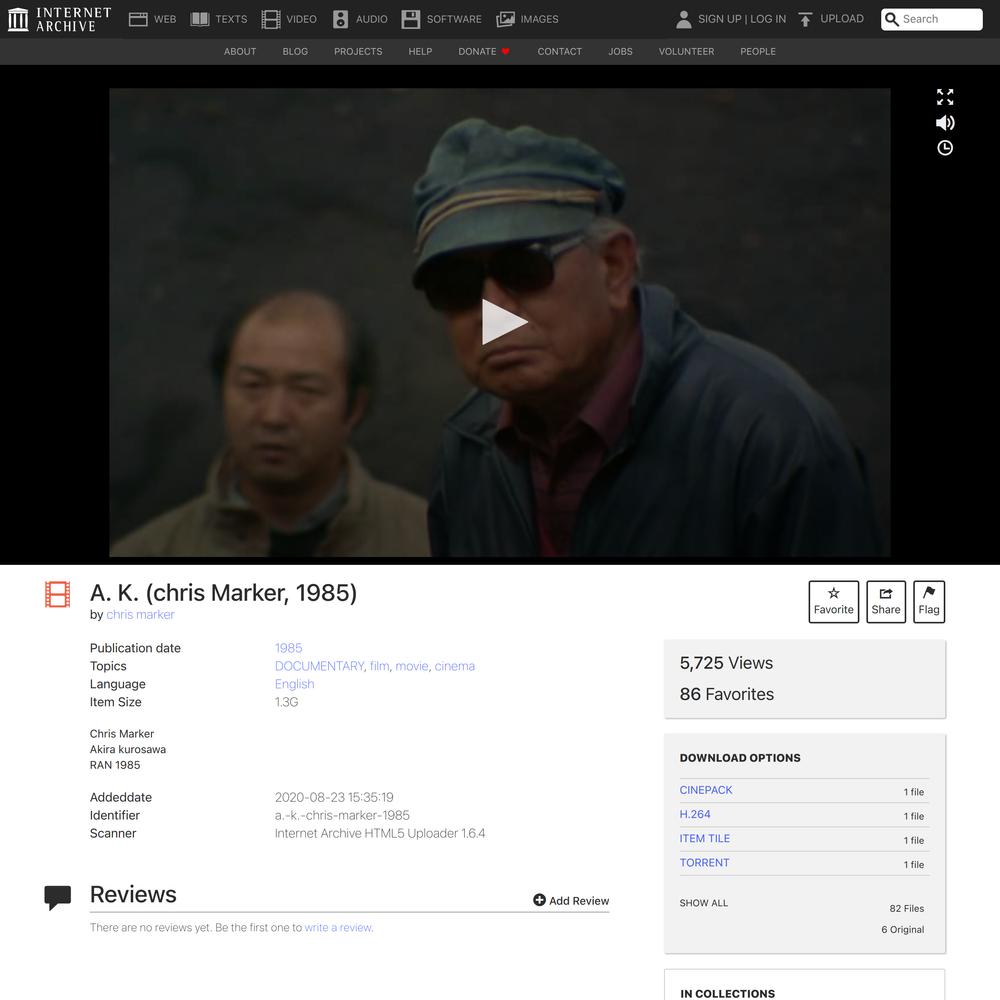
Task: Share this item
Action: point(886,601)
